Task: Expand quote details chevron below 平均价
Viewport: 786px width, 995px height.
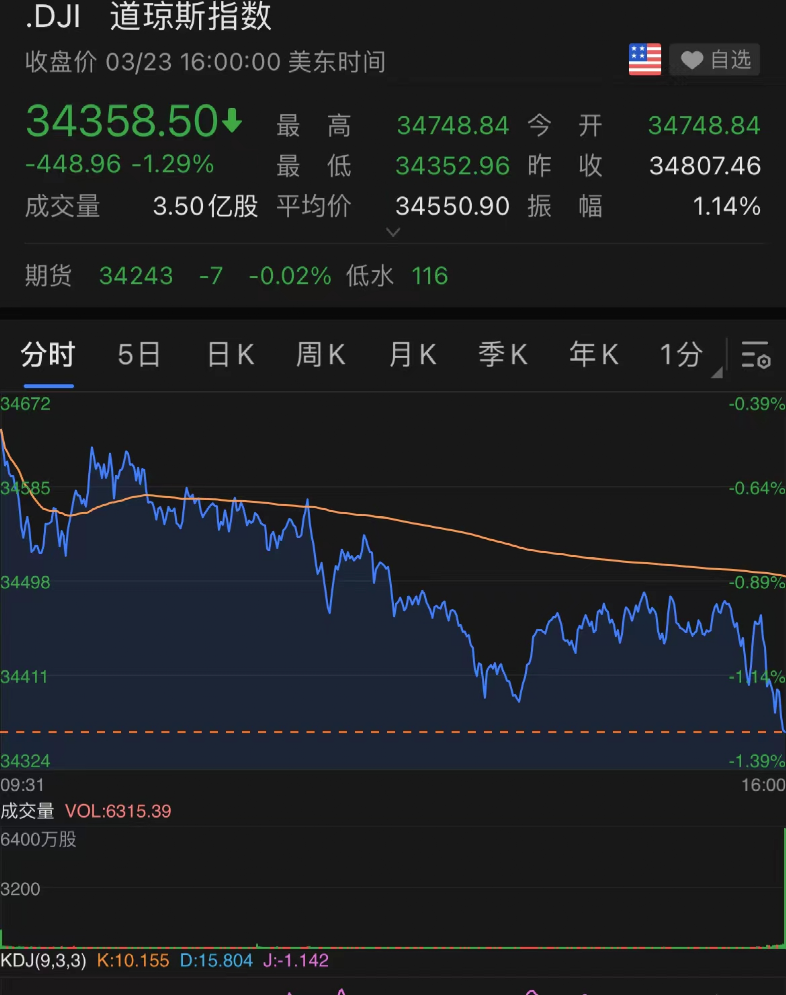Action: point(393,232)
